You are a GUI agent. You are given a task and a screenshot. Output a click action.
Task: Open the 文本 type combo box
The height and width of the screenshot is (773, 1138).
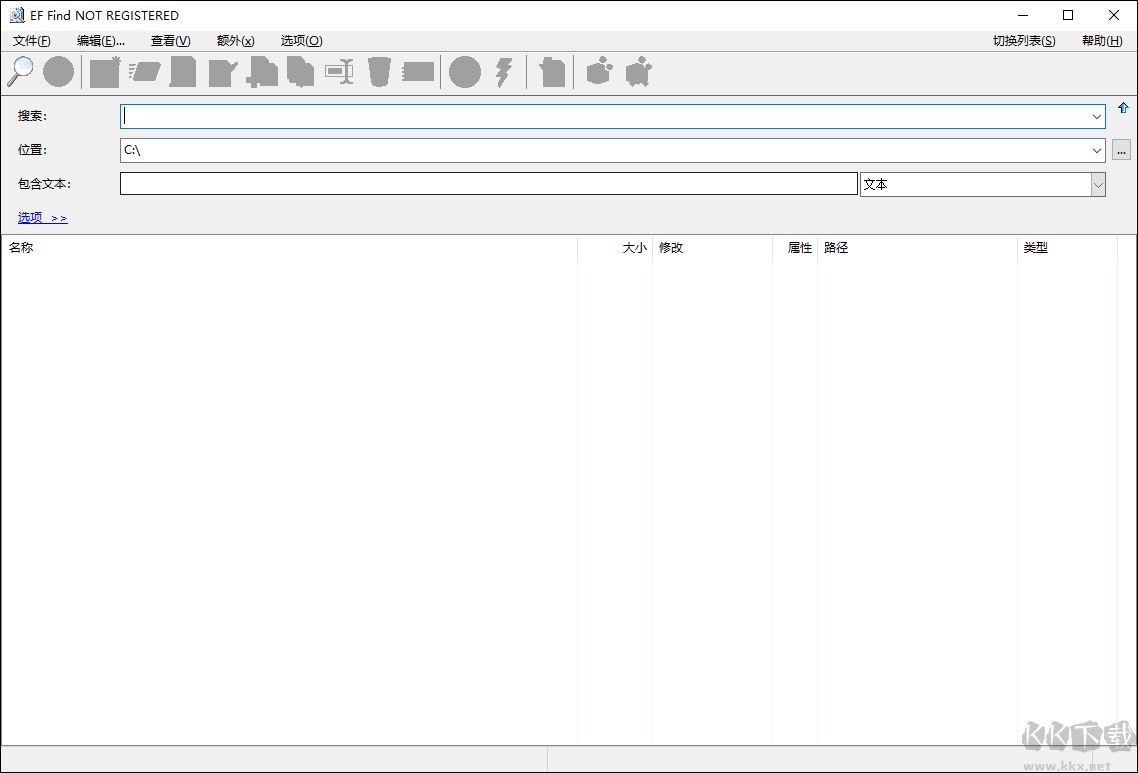click(x=983, y=184)
